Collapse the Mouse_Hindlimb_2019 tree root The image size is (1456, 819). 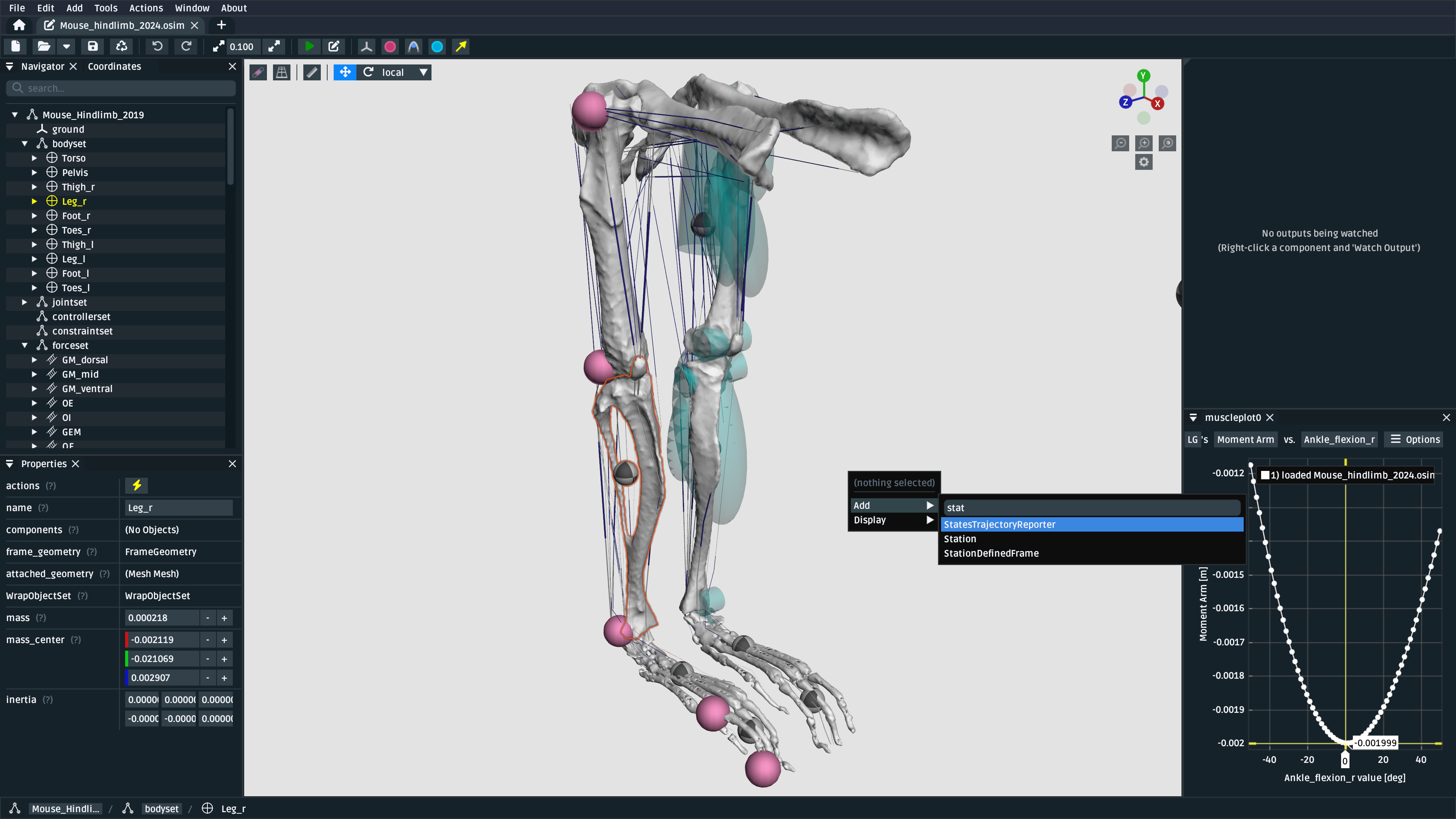(15, 115)
